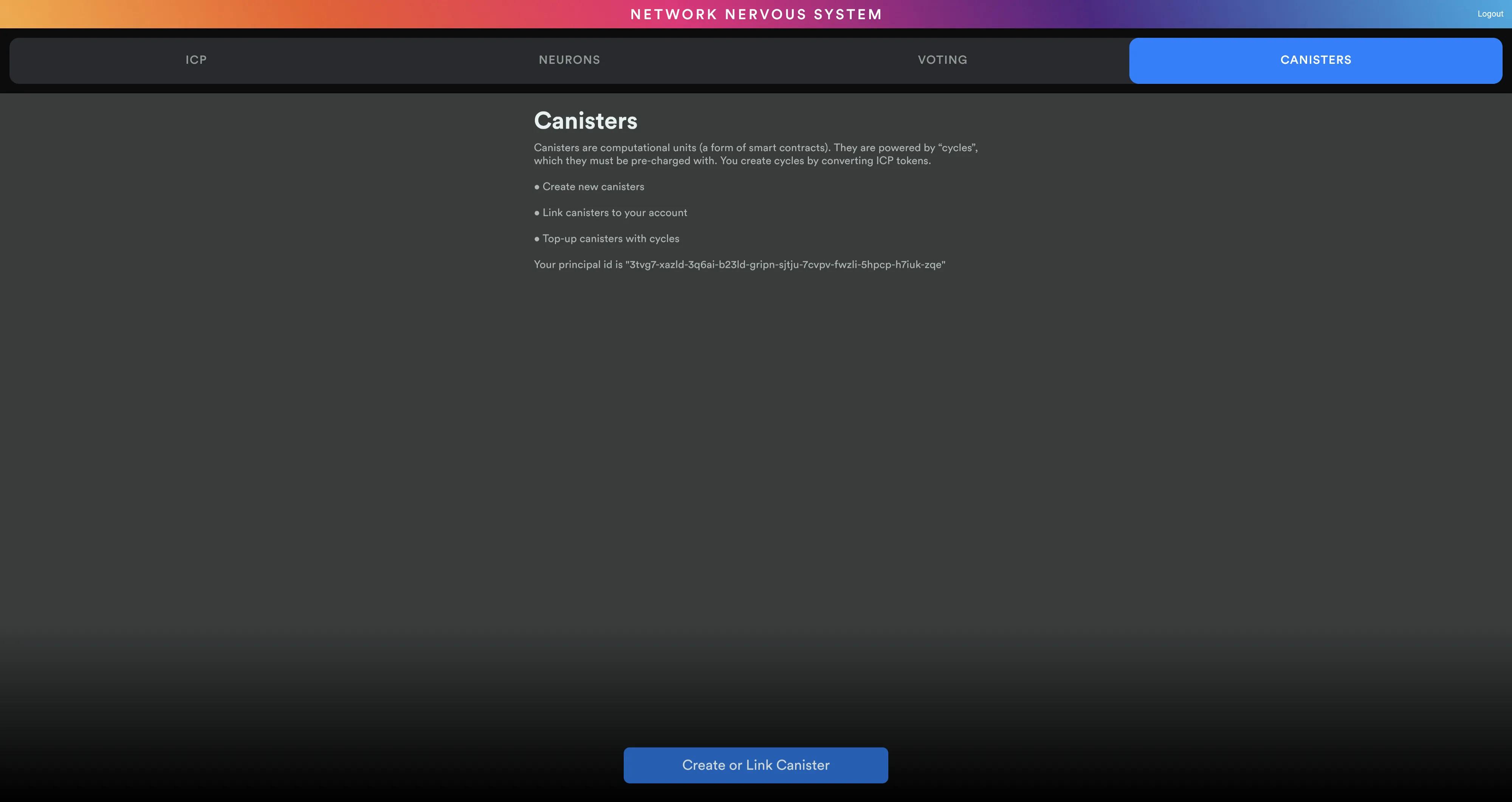Open the Neurons tab

569,60
